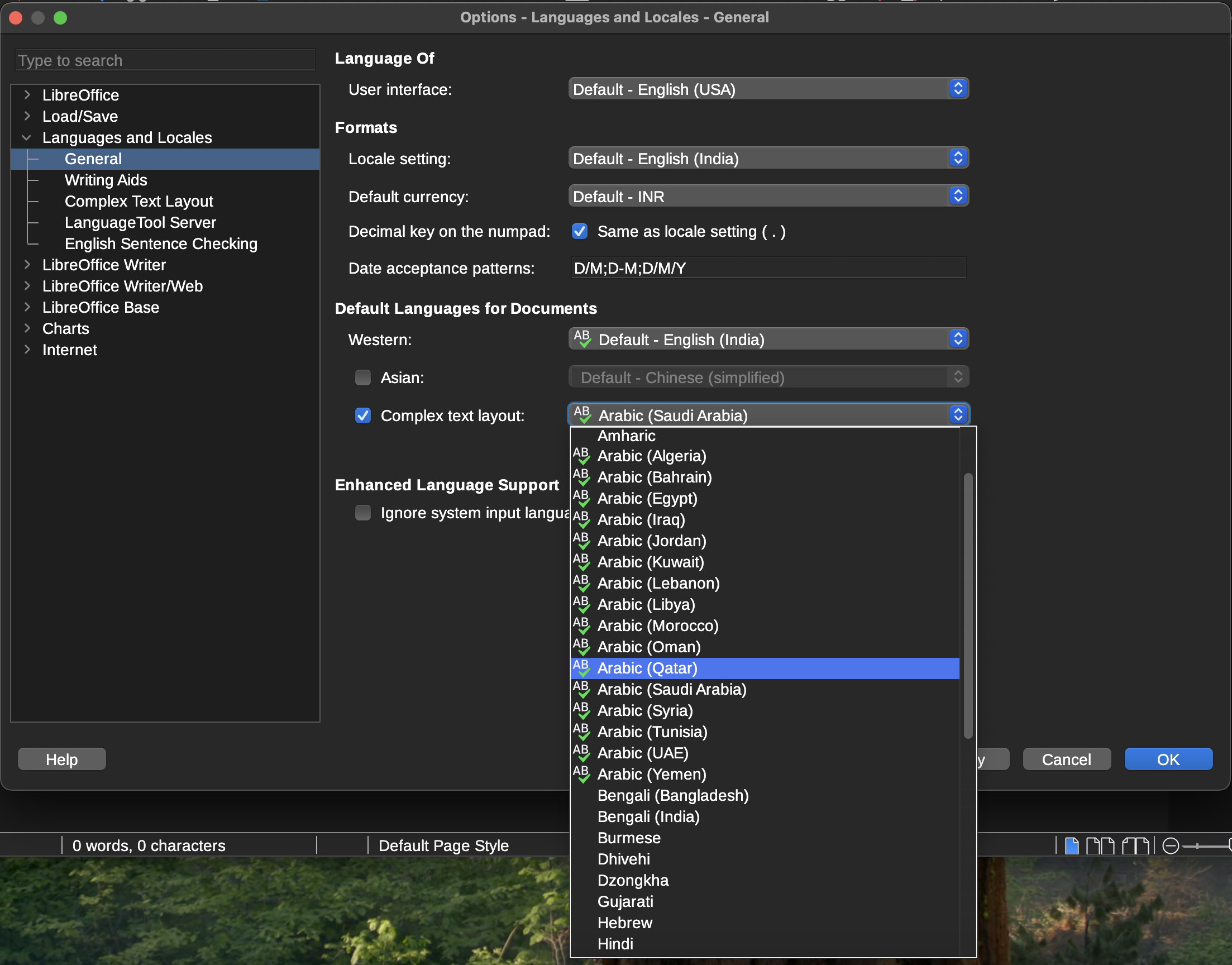Click zoom out minus icon in status bar
This screenshot has width=1232, height=965.
pos(1171,846)
